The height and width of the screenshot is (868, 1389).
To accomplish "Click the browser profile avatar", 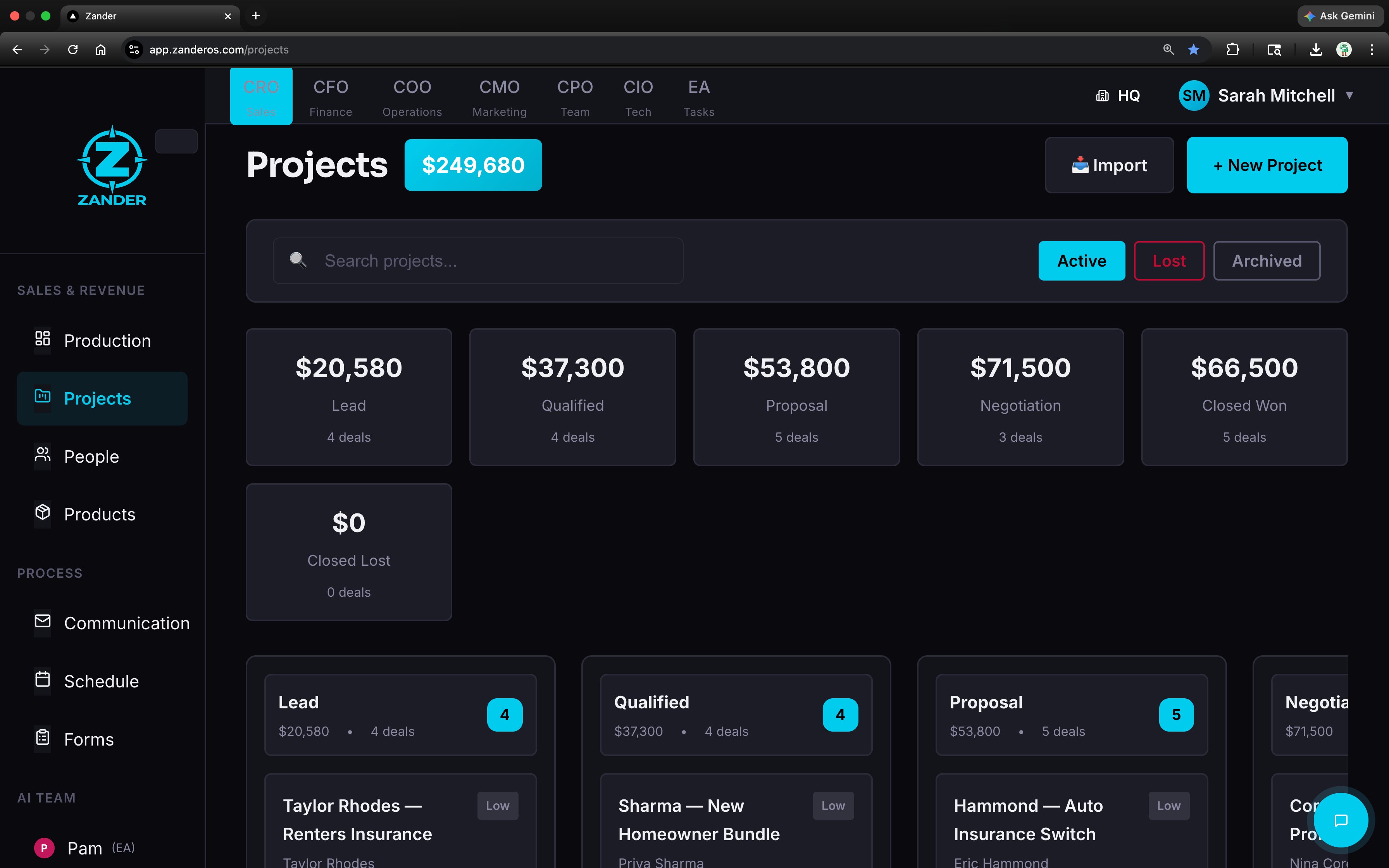I will [1344, 49].
